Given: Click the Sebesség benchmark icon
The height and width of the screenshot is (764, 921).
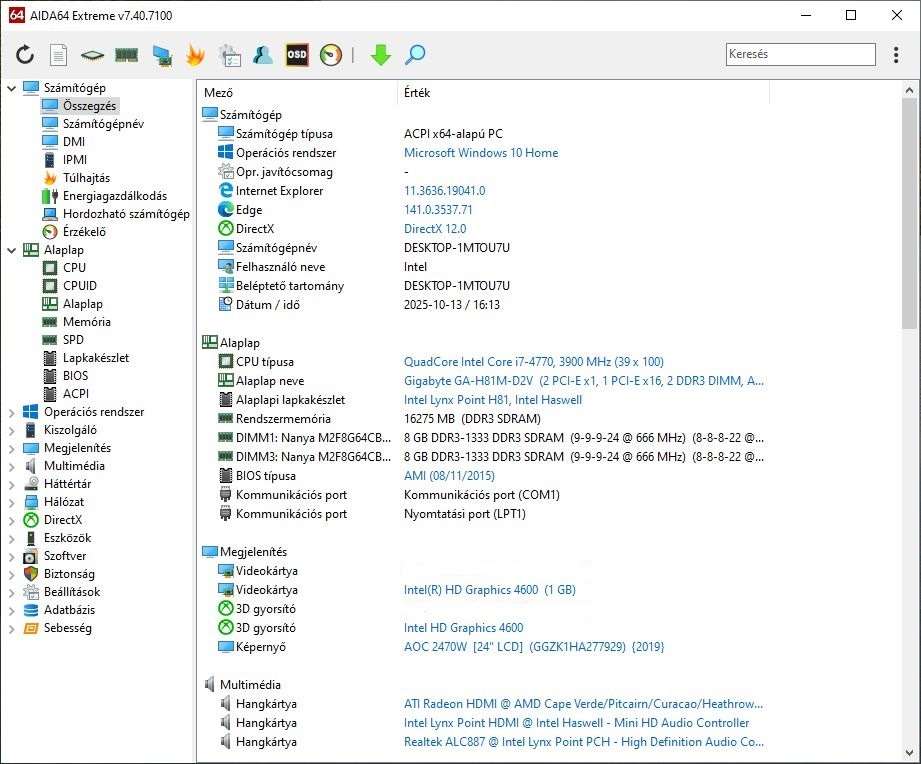Looking at the screenshot, I should (x=31, y=628).
